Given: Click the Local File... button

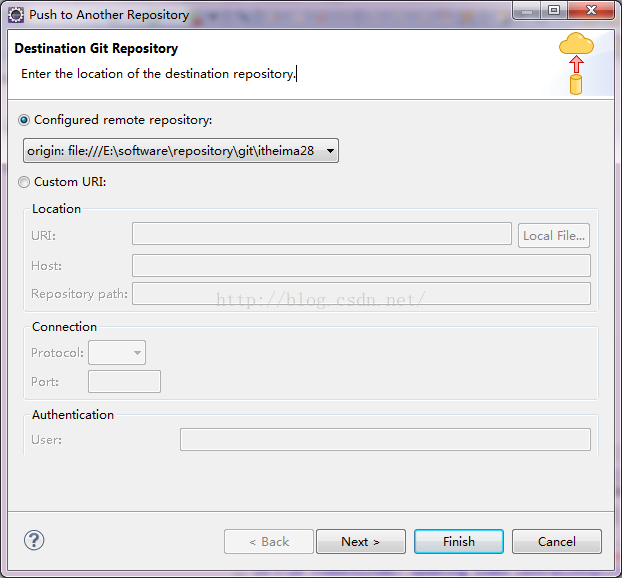Looking at the screenshot, I should click(x=554, y=236).
